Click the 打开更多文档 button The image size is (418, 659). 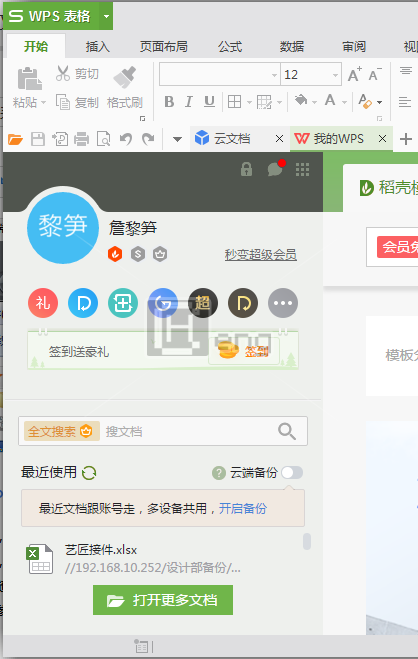(163, 600)
